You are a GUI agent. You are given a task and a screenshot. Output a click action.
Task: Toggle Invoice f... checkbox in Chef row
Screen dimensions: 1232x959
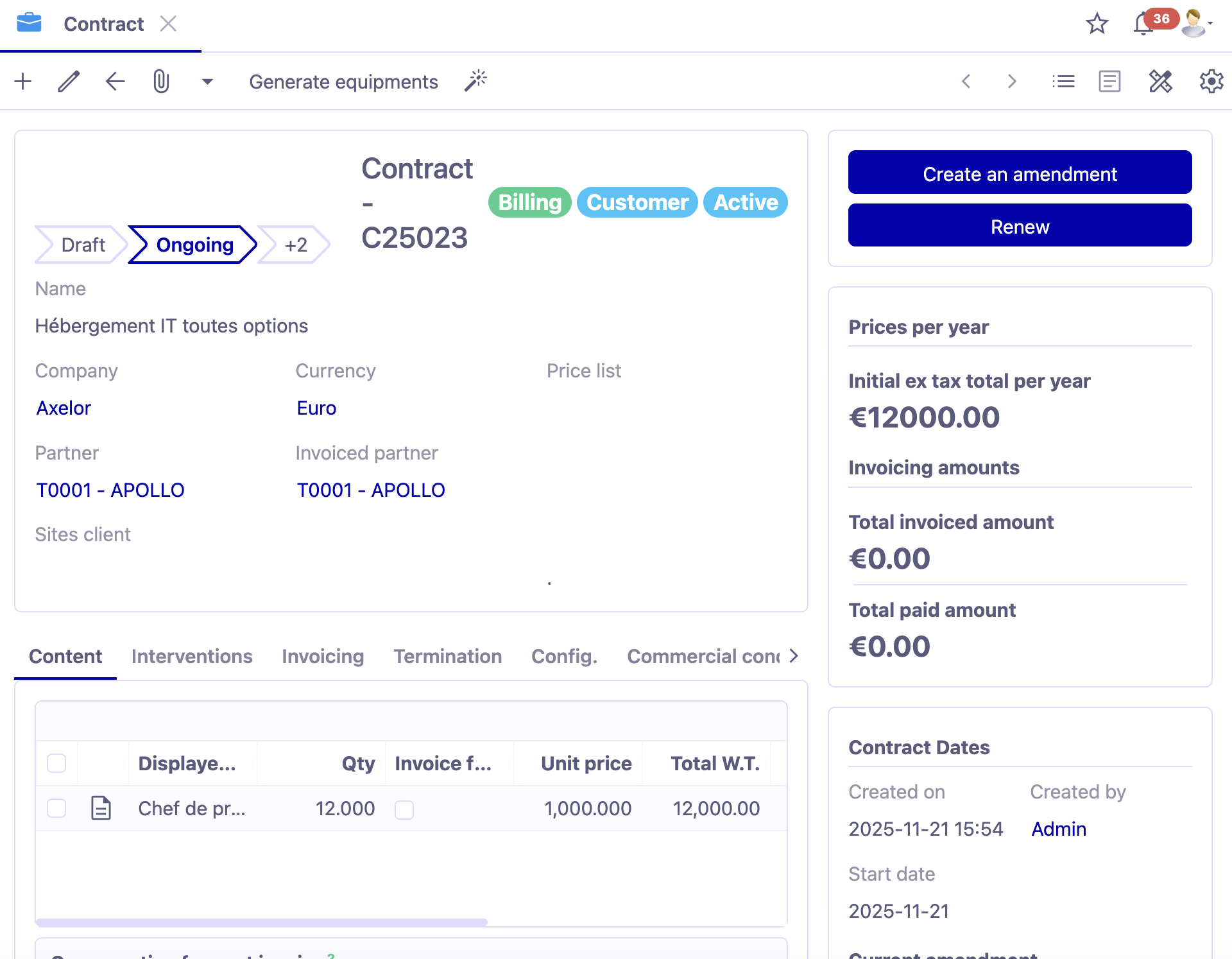tap(404, 809)
